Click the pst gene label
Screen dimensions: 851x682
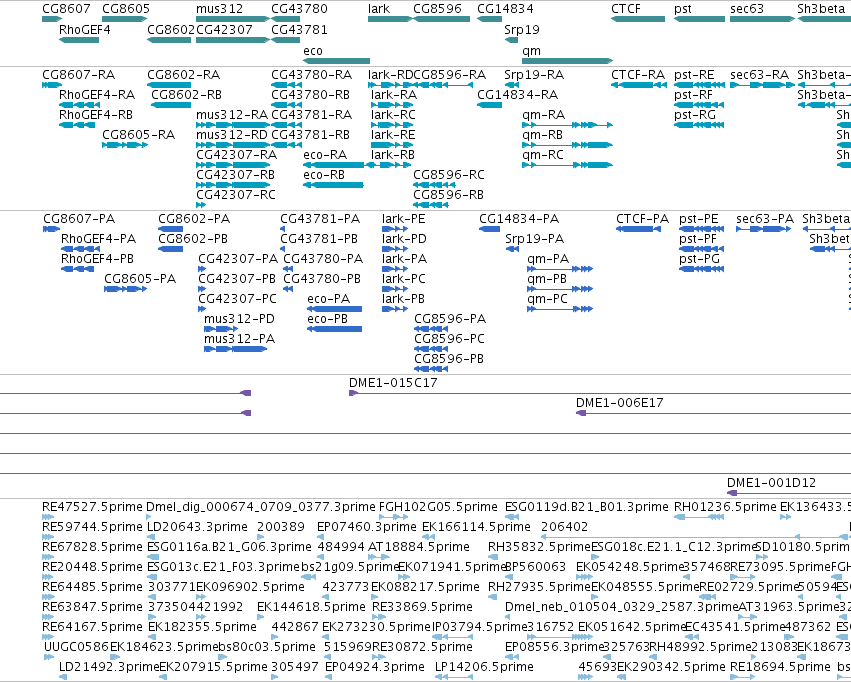pyautogui.click(x=683, y=9)
